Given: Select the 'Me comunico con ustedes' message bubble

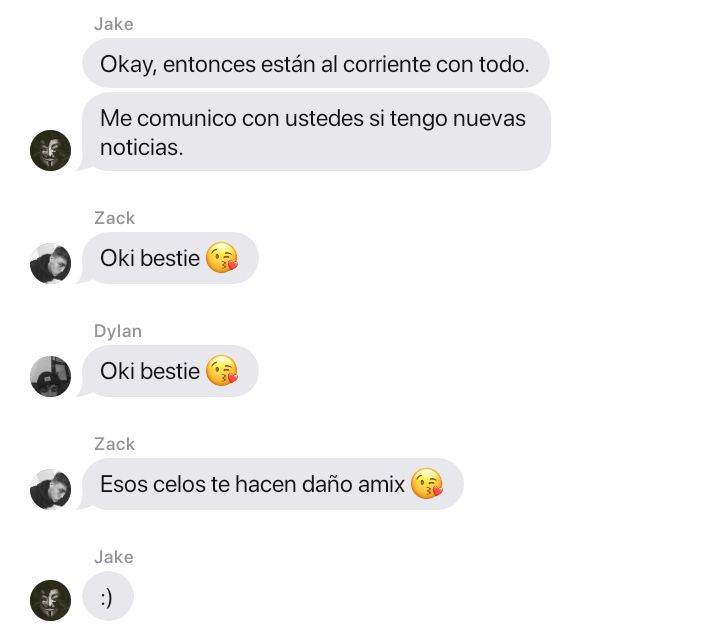Looking at the screenshot, I should pos(316,132).
